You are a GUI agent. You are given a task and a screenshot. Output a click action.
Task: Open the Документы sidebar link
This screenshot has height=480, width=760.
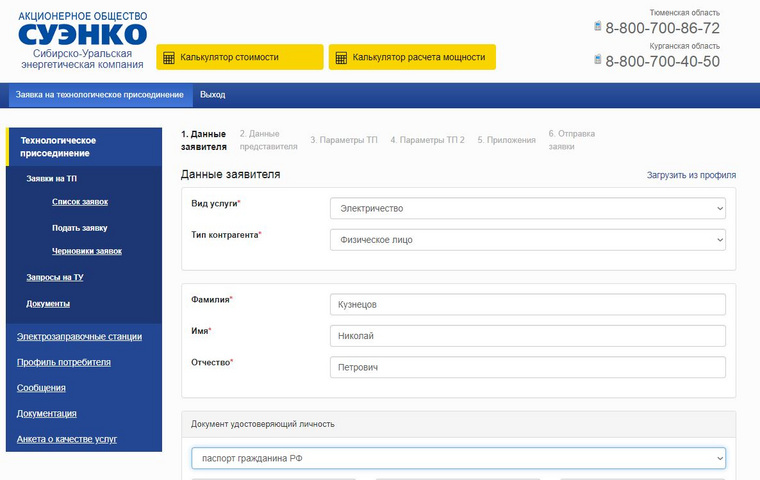point(48,304)
